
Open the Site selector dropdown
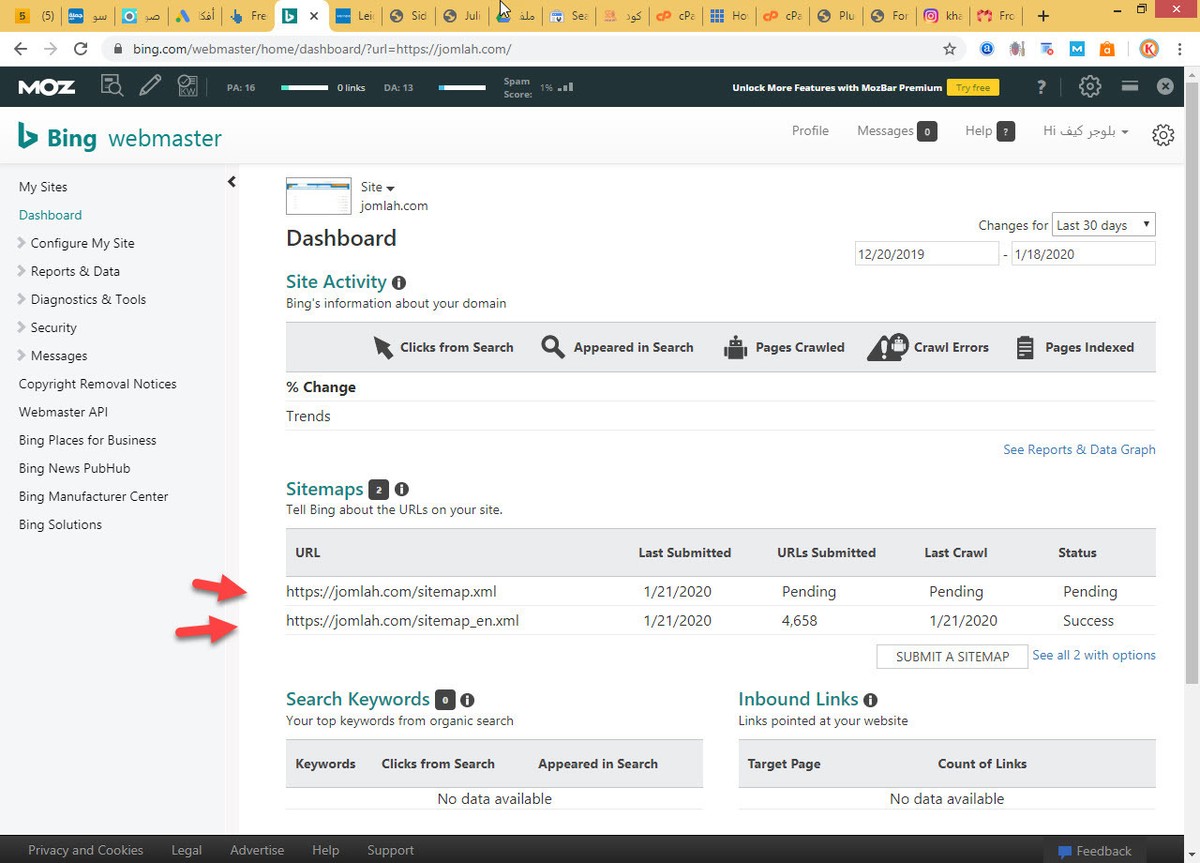tap(378, 187)
